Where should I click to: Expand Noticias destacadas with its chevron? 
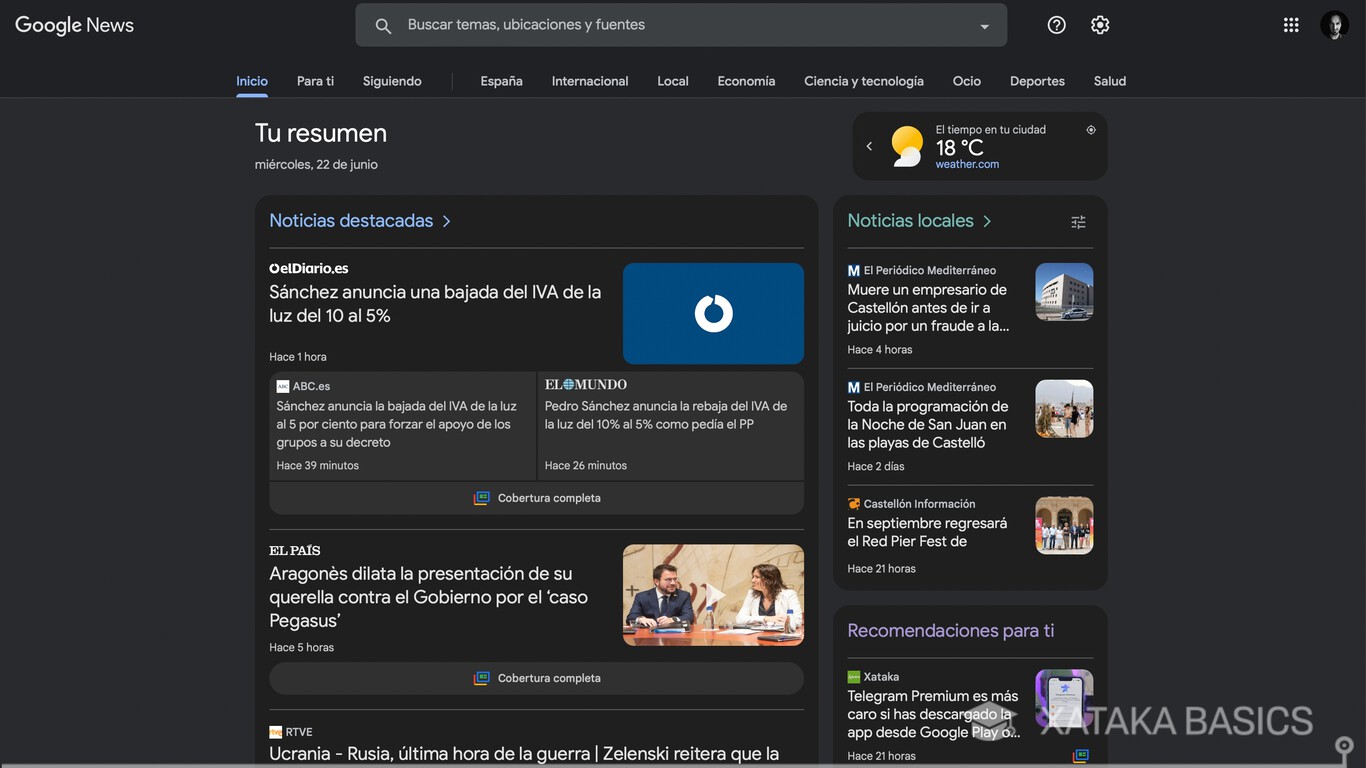point(447,221)
